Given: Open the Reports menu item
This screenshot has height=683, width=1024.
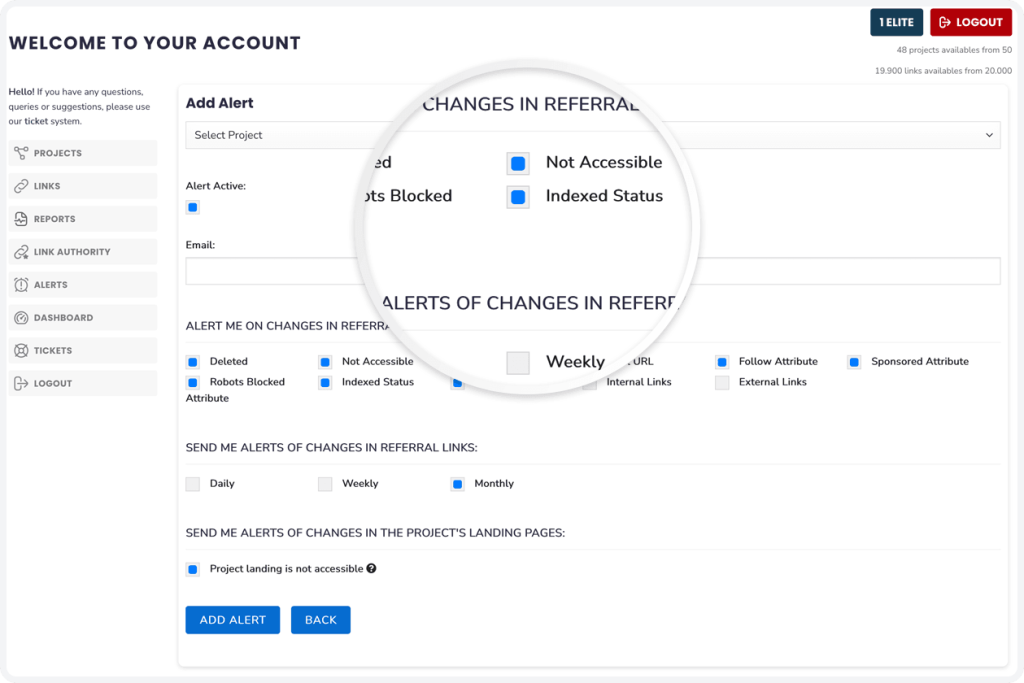Looking at the screenshot, I should click(x=83, y=219).
